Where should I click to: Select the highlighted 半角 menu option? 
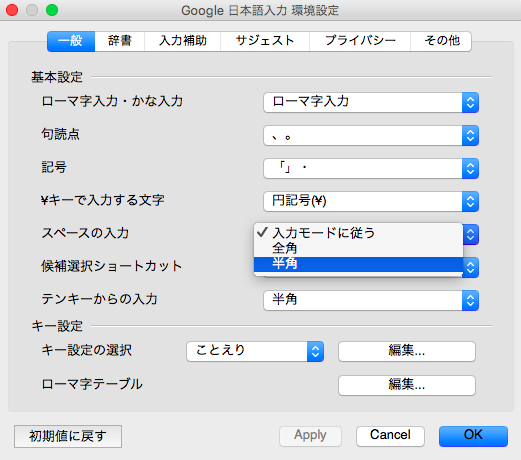[358, 264]
